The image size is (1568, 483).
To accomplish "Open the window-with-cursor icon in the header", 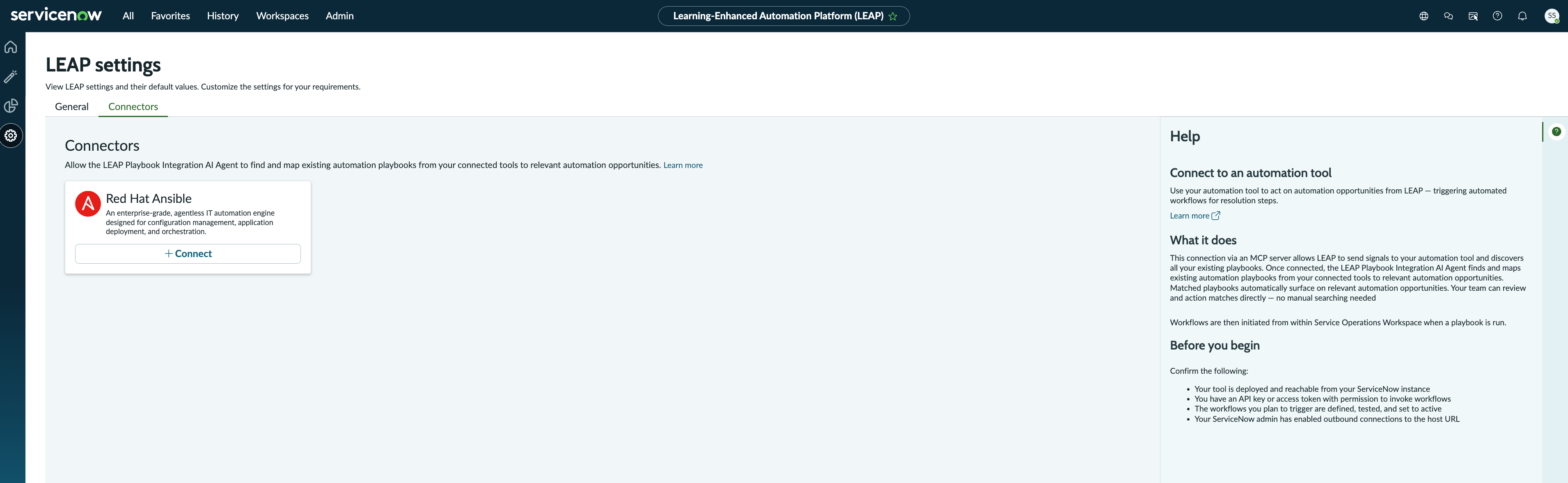I will click(1473, 16).
